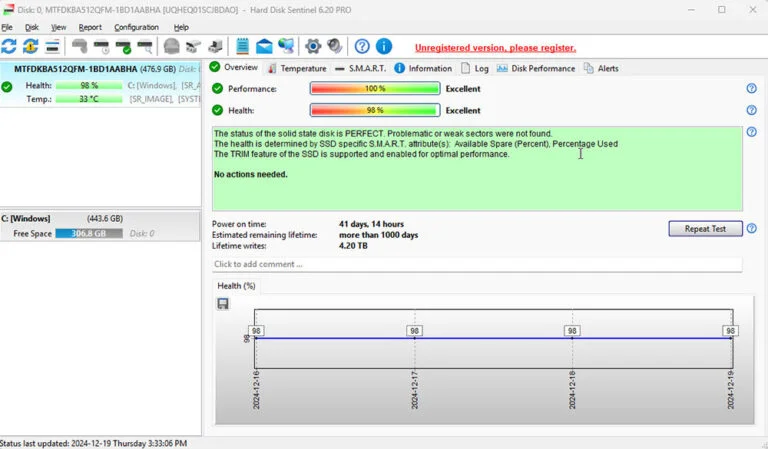This screenshot has height=449, width=768.
Task: Open the Report menu
Action: click(90, 27)
